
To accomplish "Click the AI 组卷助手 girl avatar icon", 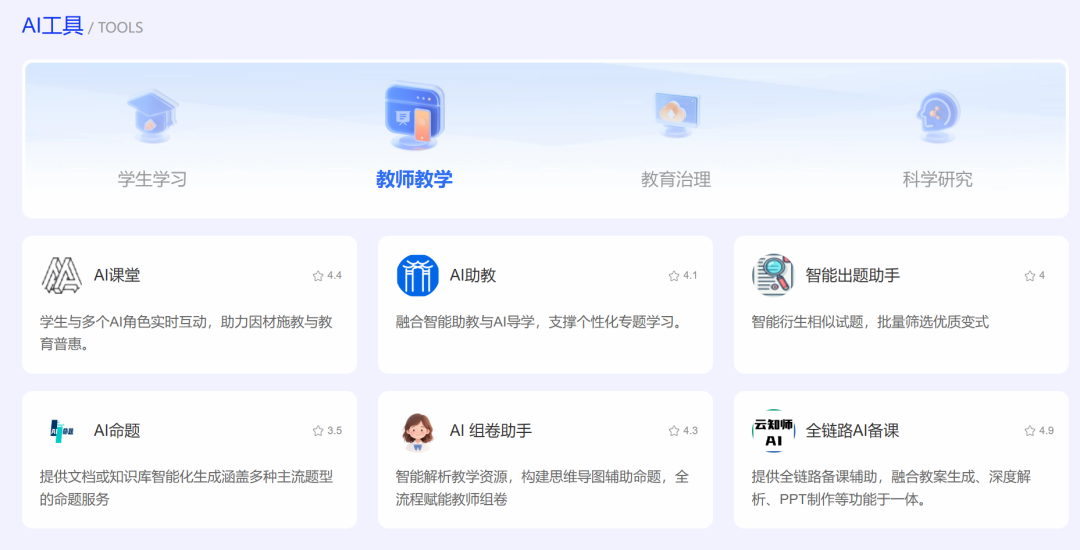I will click(417, 432).
